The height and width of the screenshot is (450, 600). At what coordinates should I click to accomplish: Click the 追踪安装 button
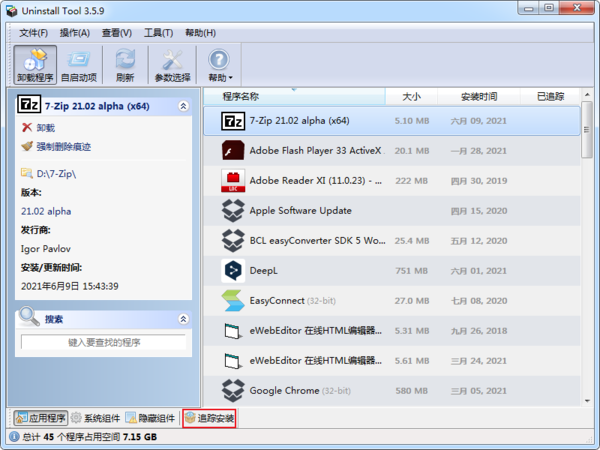(x=209, y=418)
